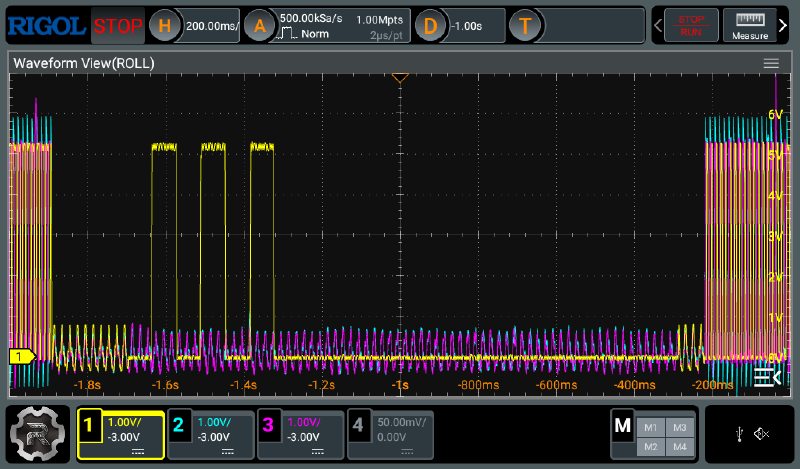The image size is (800, 469).
Task: Toggle channel 2 cyan display
Action: click(x=211, y=433)
